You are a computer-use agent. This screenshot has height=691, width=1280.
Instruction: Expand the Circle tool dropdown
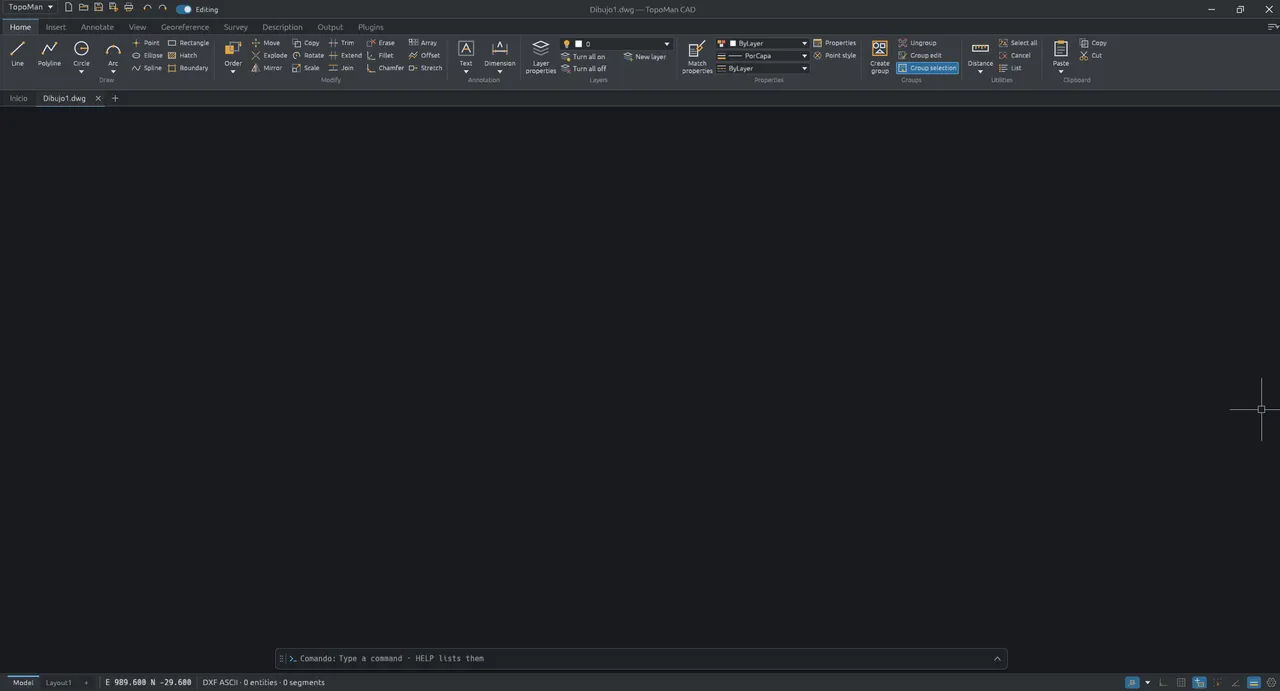(x=81, y=72)
